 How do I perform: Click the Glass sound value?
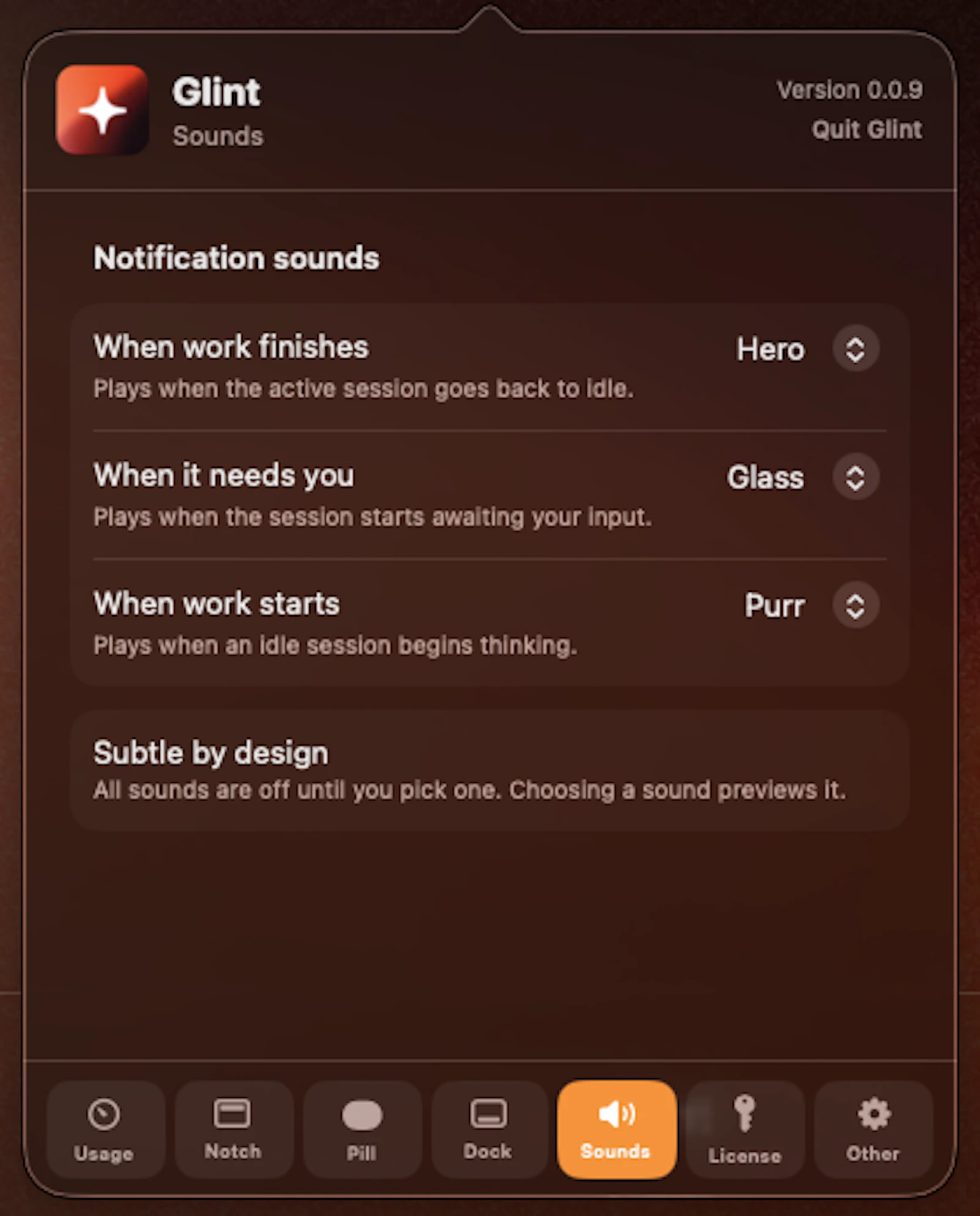coord(766,477)
